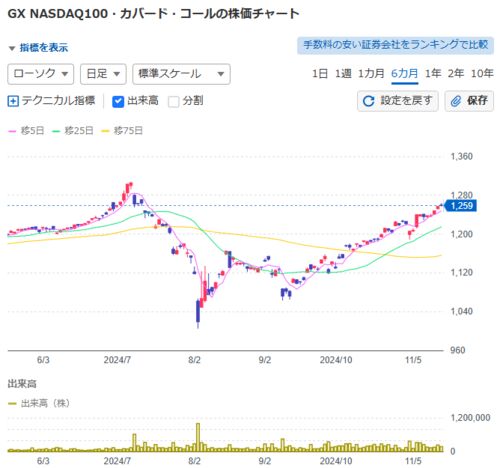Open テクニカル指標 settings label
500x468 pixels.
tap(59, 101)
